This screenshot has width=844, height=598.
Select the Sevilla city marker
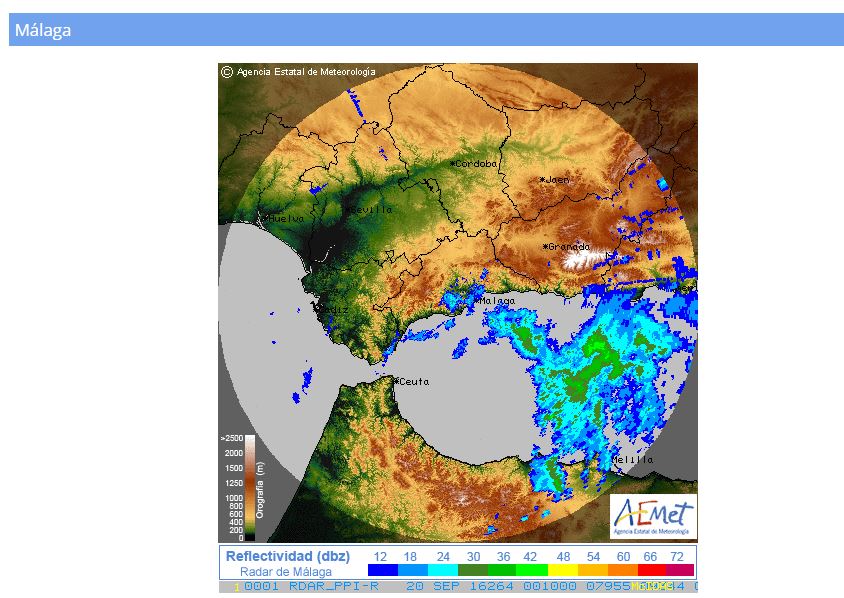(348, 210)
